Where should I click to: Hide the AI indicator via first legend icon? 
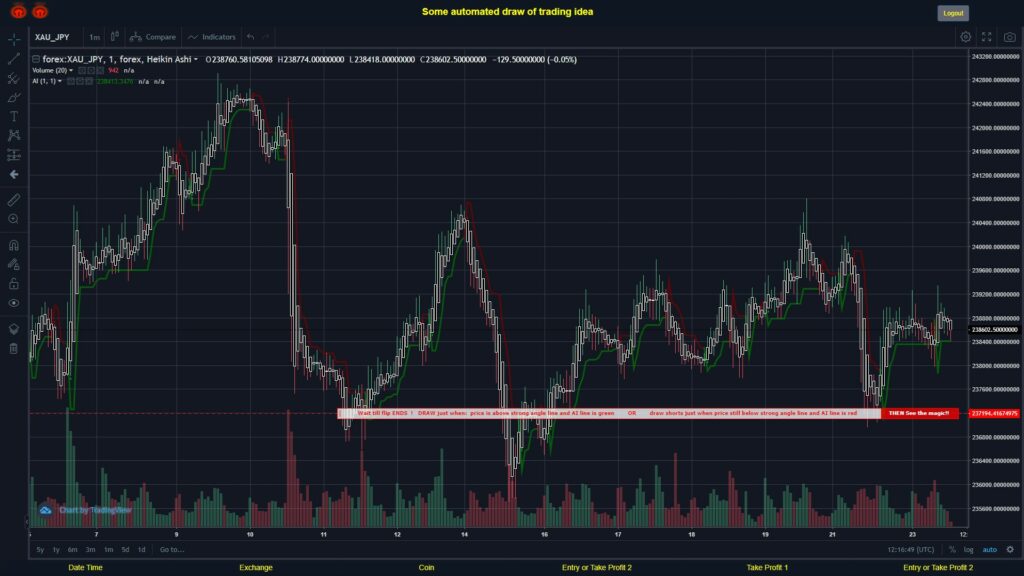[71, 82]
